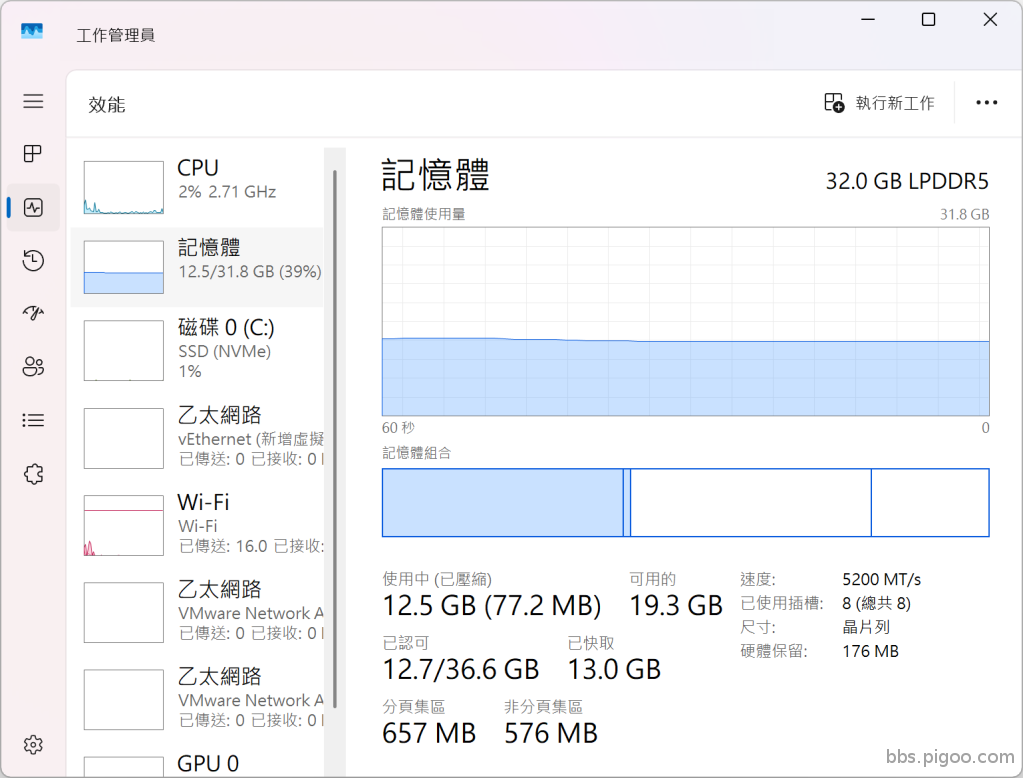Screen dimensions: 1023x778
Task: Select the first VMware Network 乙太網路 item
Action: click(197, 612)
